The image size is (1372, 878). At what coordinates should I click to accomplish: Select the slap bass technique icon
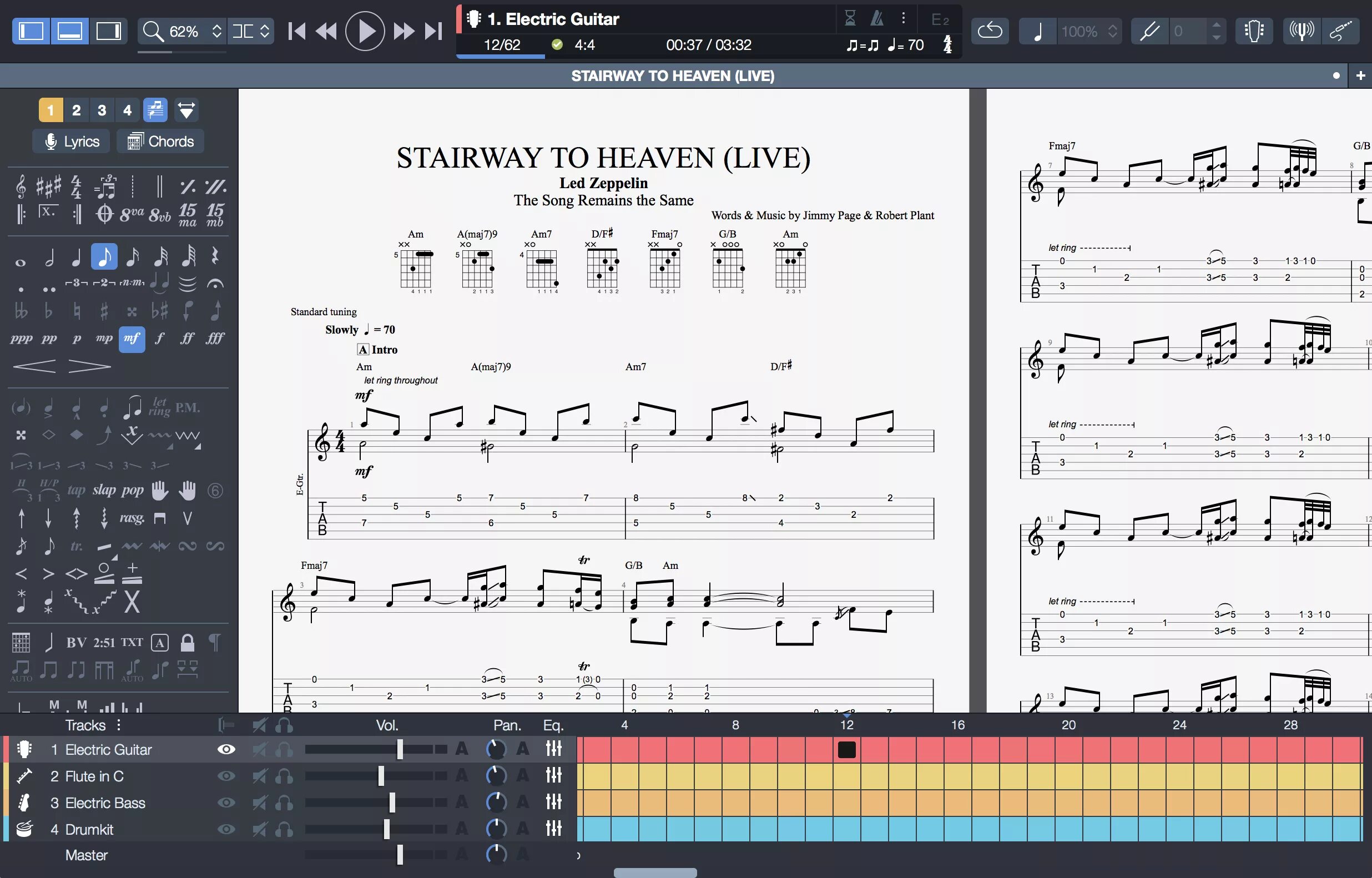coord(101,490)
